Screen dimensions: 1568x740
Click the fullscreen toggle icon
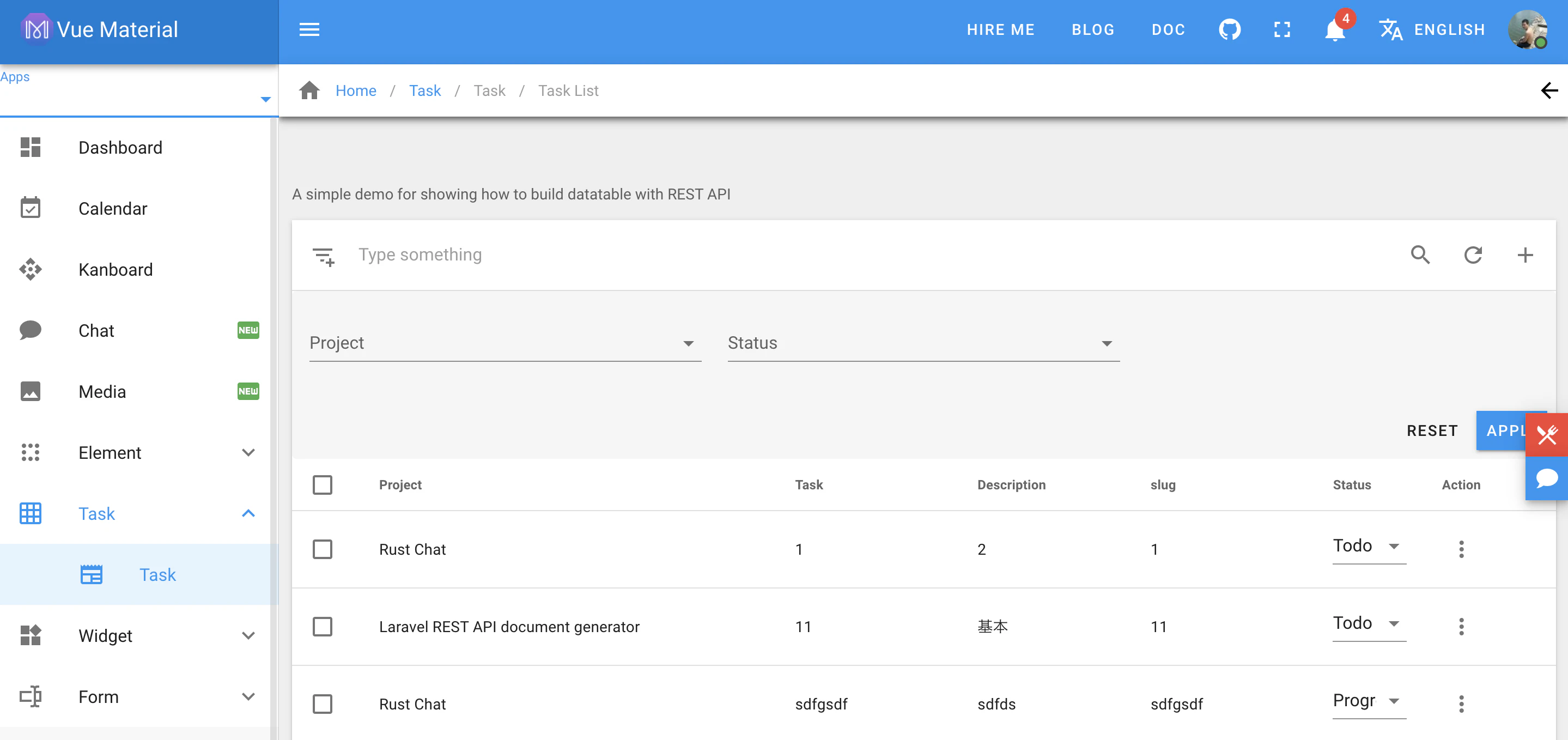1282,29
